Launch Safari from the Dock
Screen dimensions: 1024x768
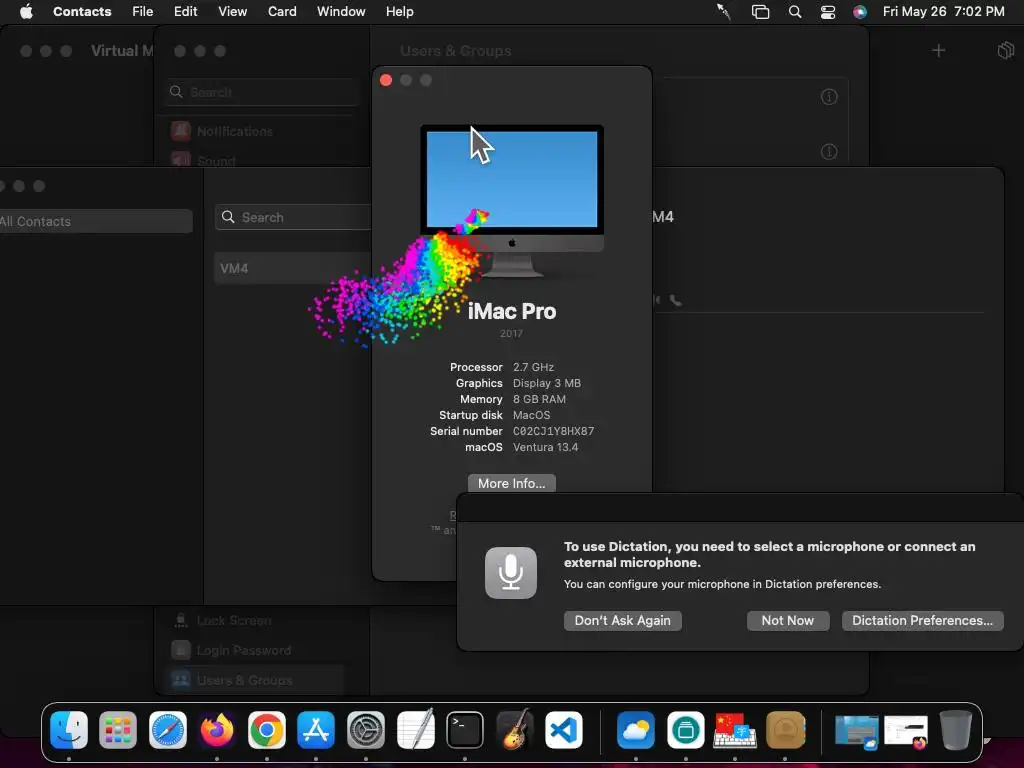coord(168,729)
